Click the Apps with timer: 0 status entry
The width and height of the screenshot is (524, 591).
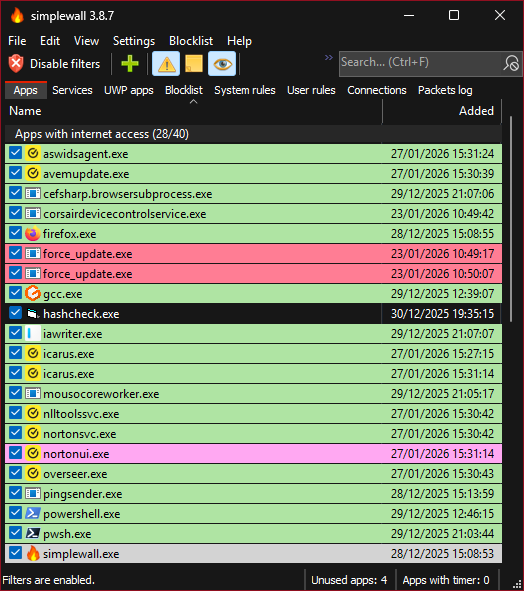(446, 580)
